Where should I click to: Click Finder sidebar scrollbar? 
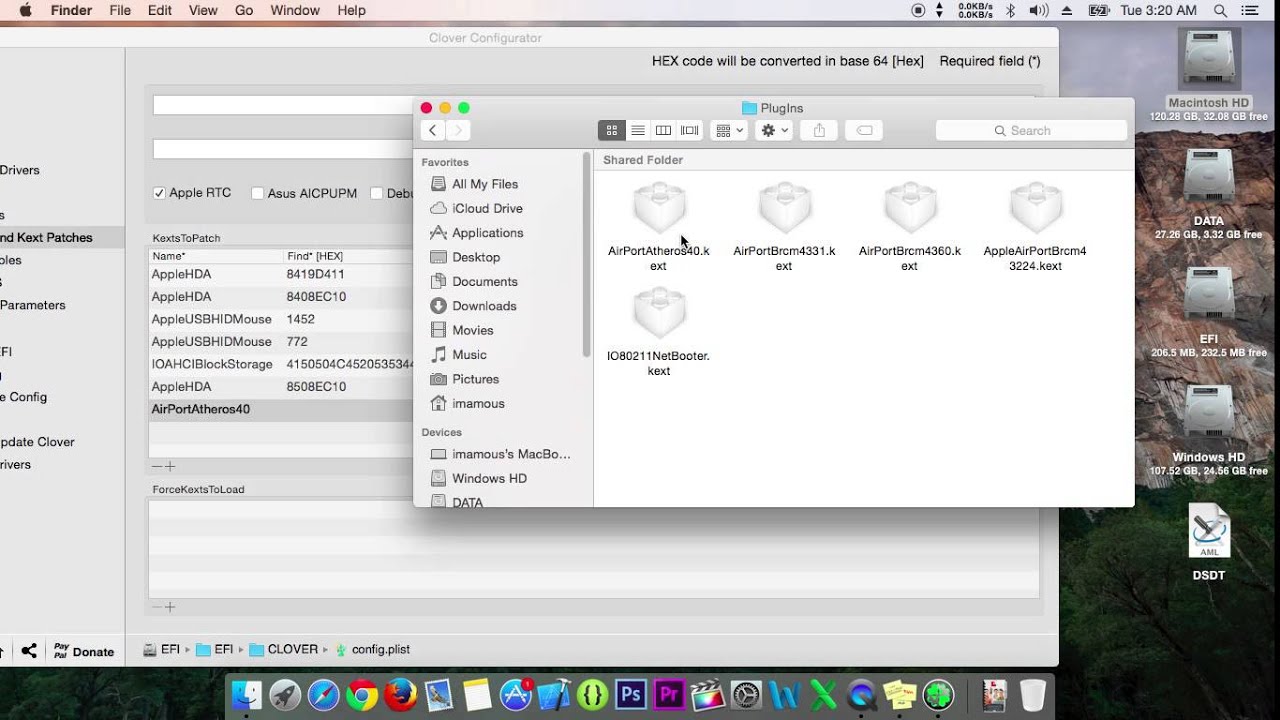(587, 255)
